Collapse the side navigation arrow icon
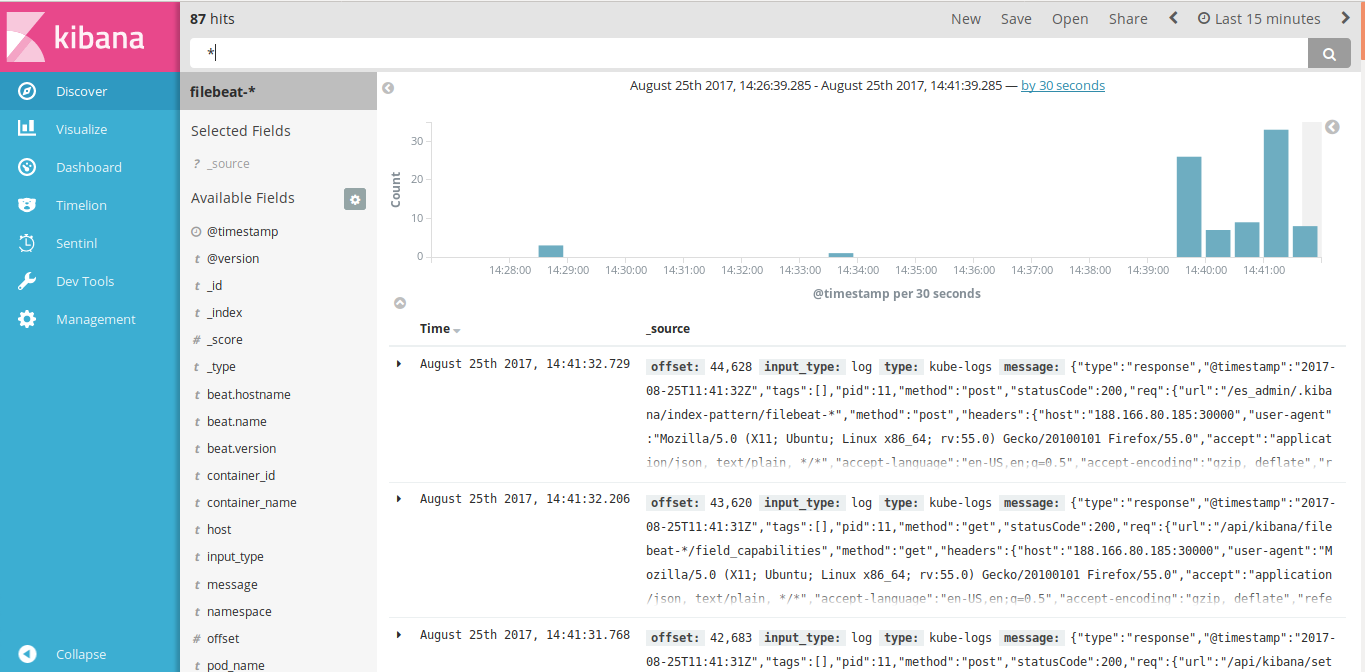The width and height of the screenshot is (1365, 672). click(x=27, y=654)
